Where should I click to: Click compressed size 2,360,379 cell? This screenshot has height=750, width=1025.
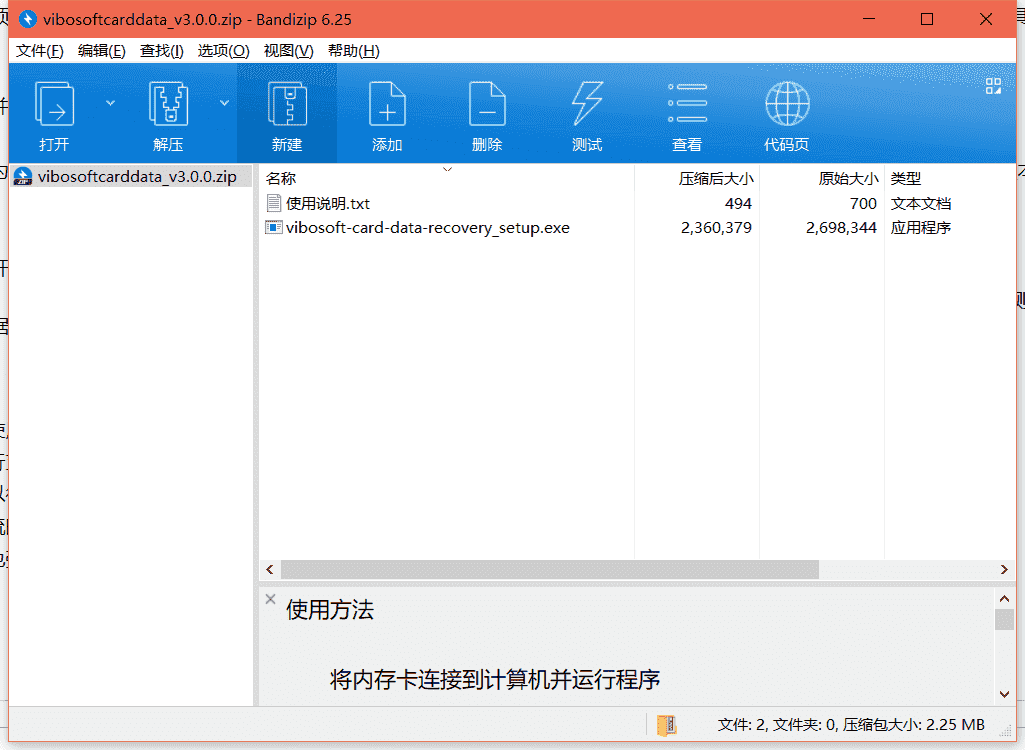click(x=716, y=228)
